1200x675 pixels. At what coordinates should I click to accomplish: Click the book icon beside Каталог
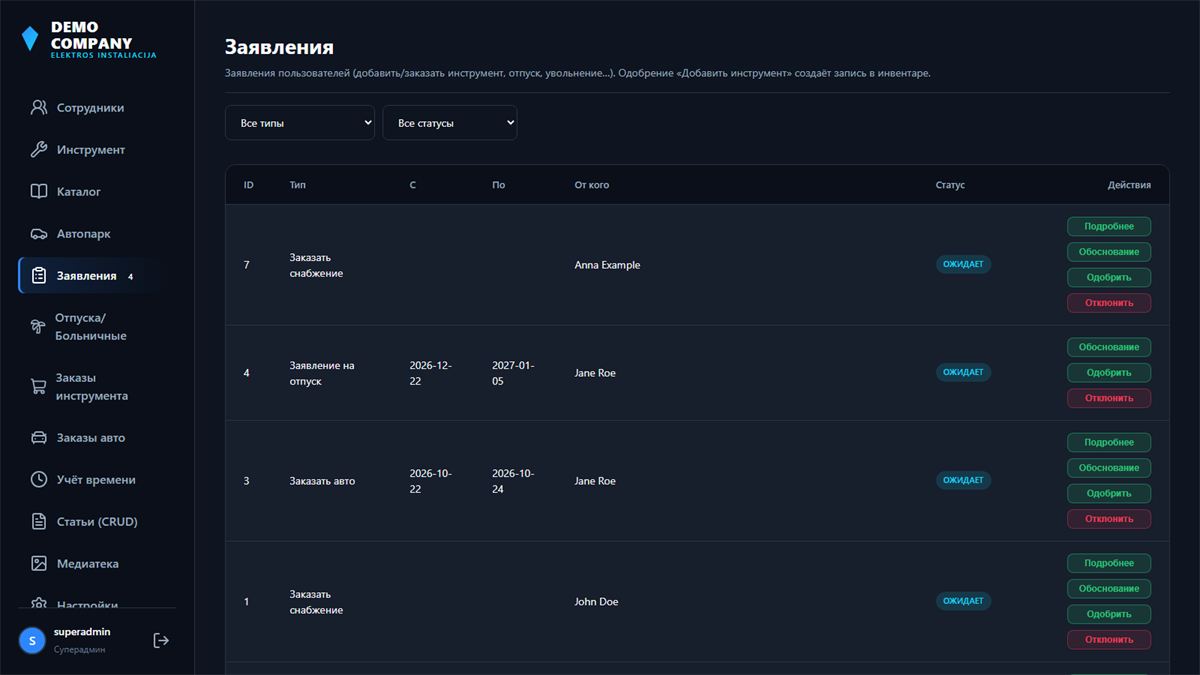[x=39, y=192]
